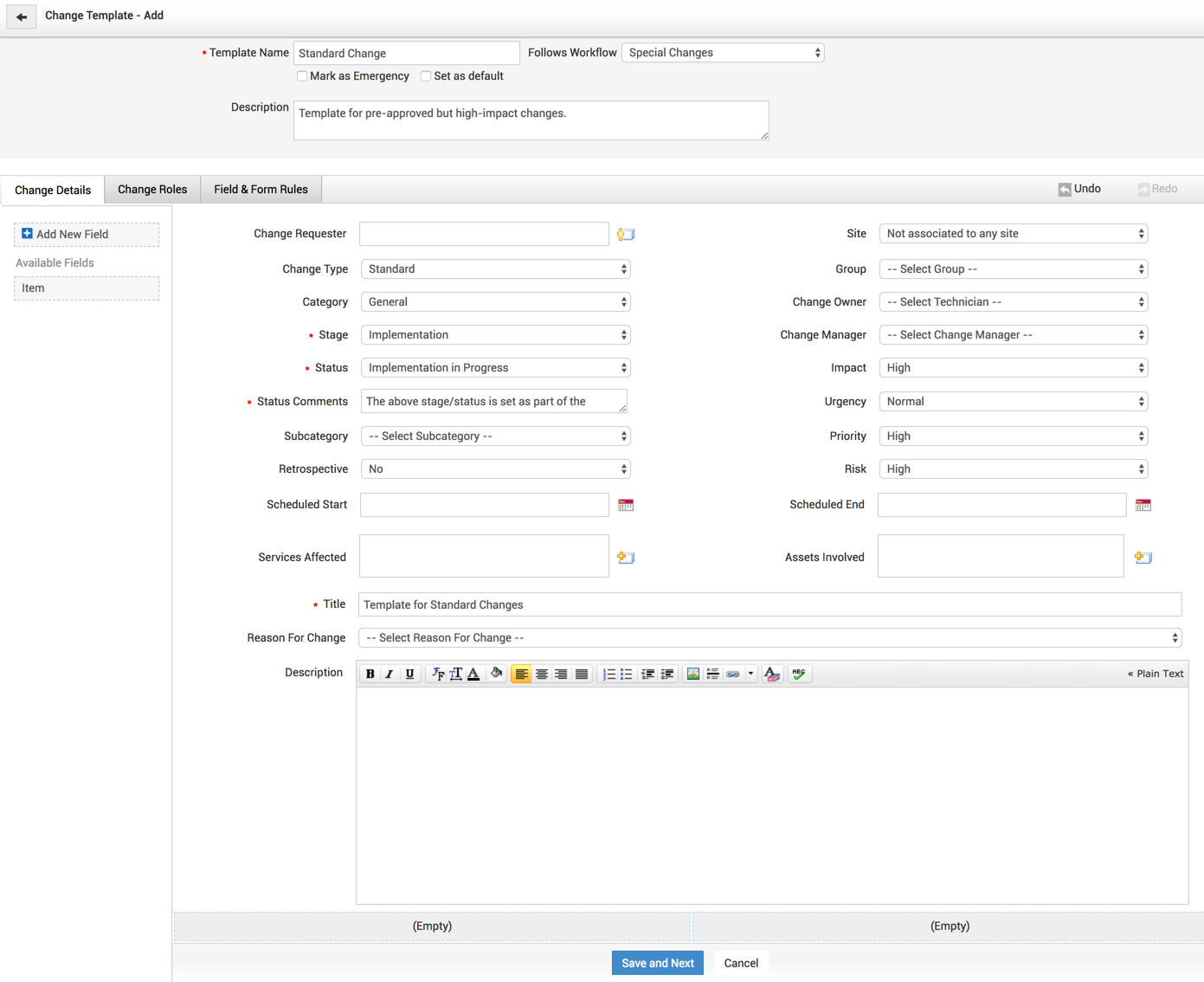This screenshot has height=982, width=1204.
Task: Expand the Change Type dropdown
Action: [495, 269]
